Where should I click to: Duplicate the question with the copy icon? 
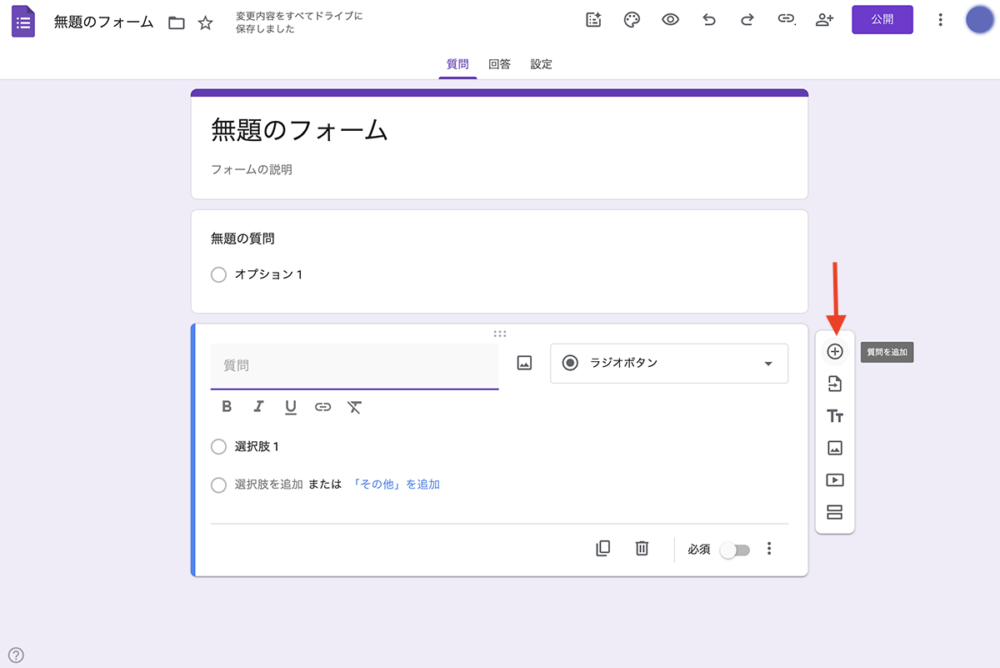[603, 548]
